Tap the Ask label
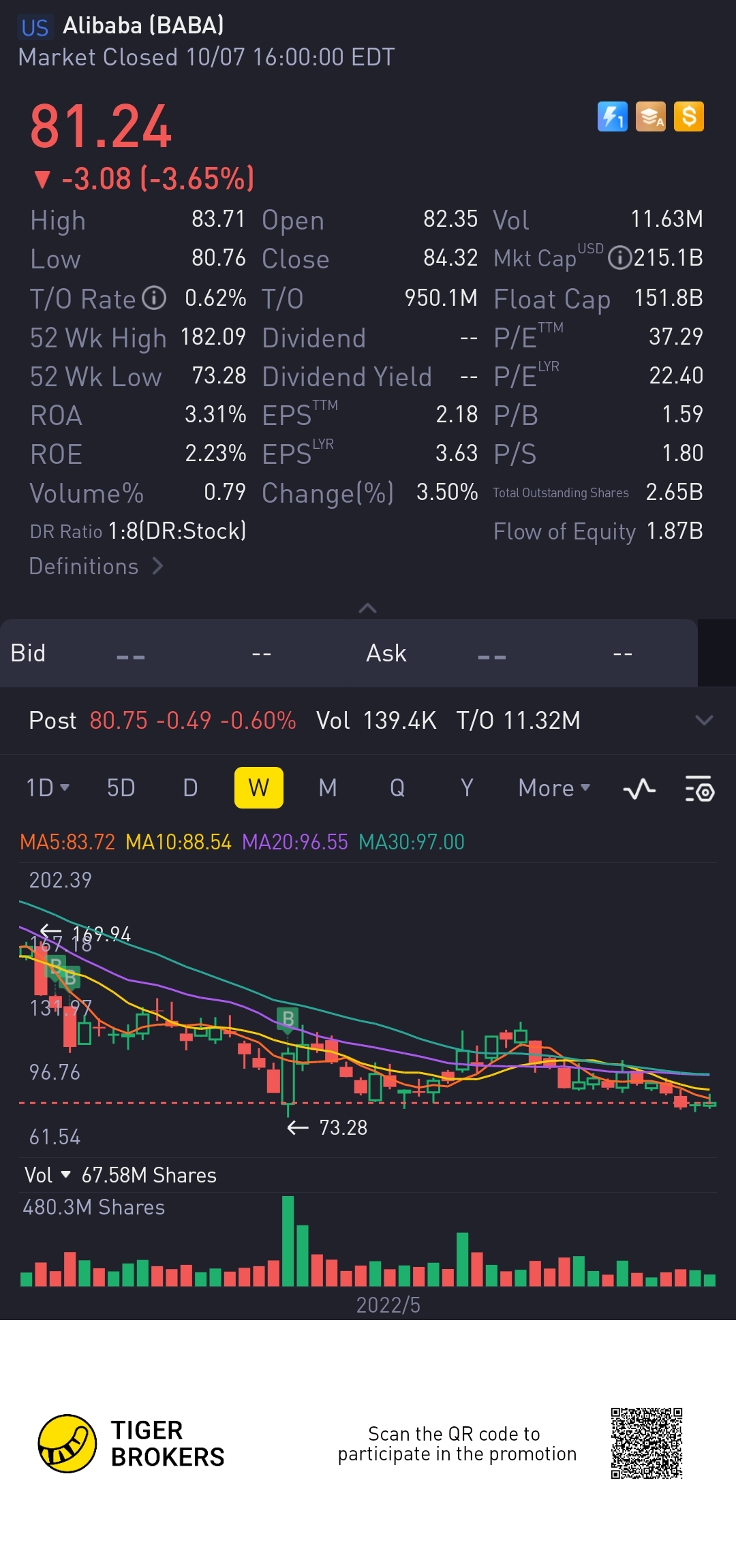Viewport: 736px width, 1568px height. point(386,653)
